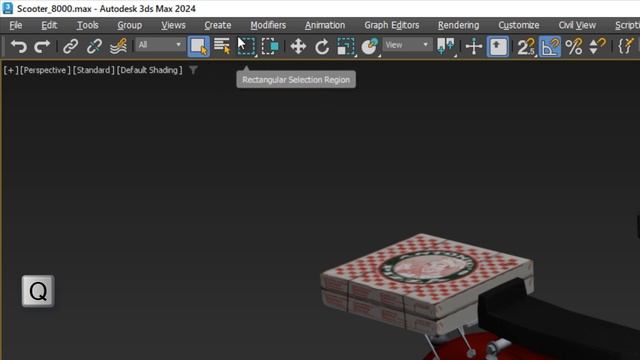
Task: Activate the Select Object tool
Action: click(x=199, y=46)
